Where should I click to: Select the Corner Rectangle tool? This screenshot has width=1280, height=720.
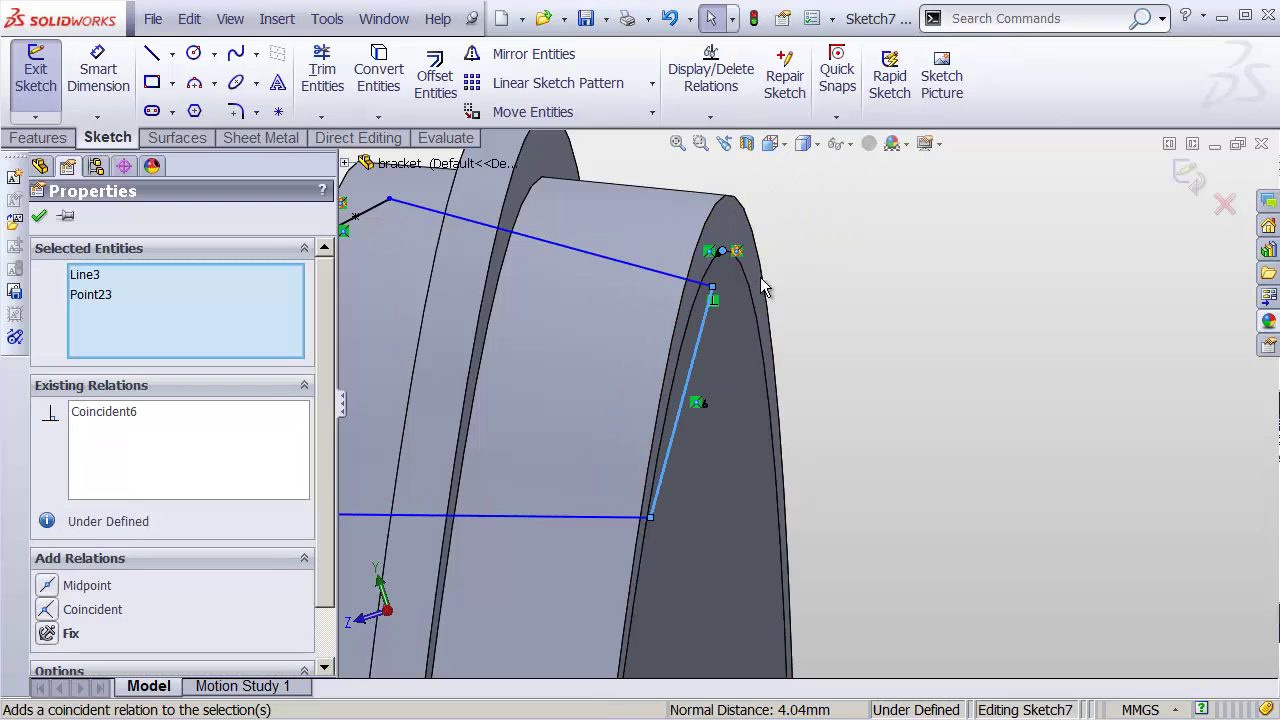pos(152,83)
